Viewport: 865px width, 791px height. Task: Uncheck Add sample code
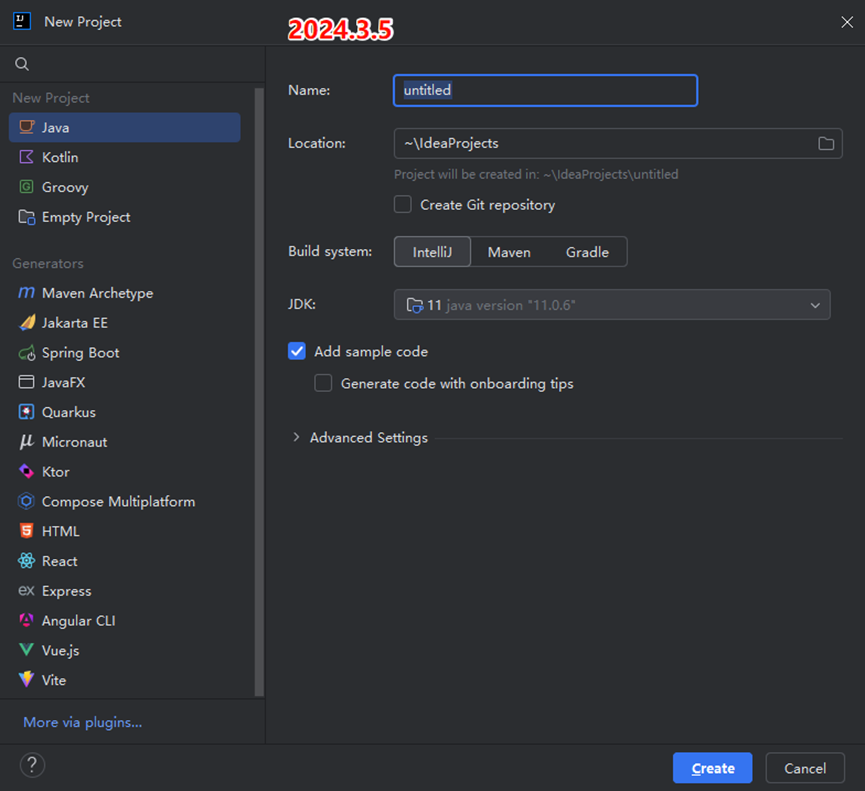[x=297, y=351]
